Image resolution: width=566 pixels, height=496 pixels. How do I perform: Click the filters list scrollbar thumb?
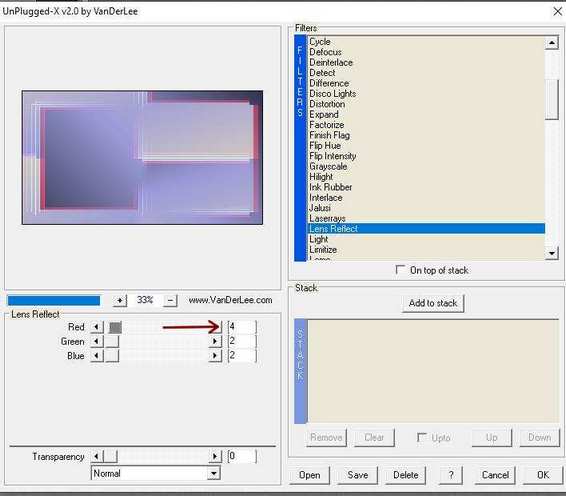click(552, 99)
